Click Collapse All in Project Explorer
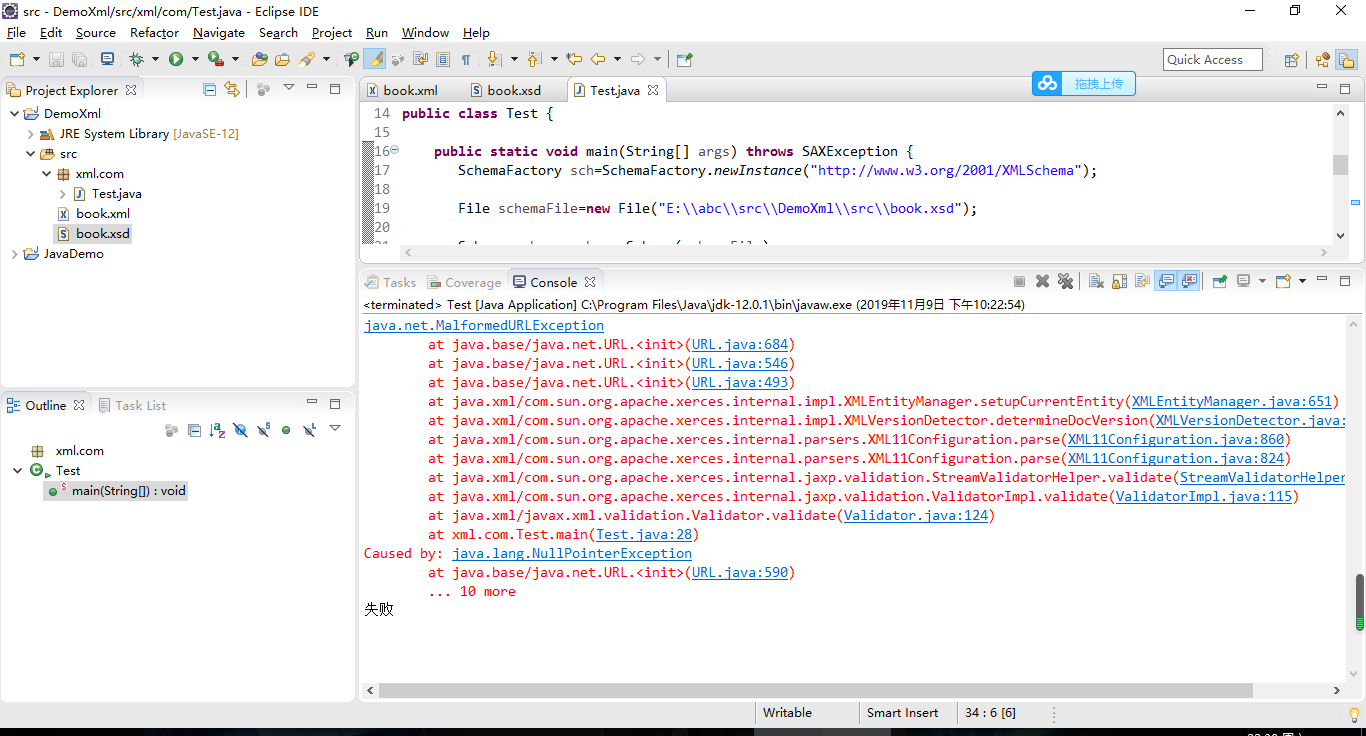Viewport: 1366px width, 736px height. [x=209, y=89]
